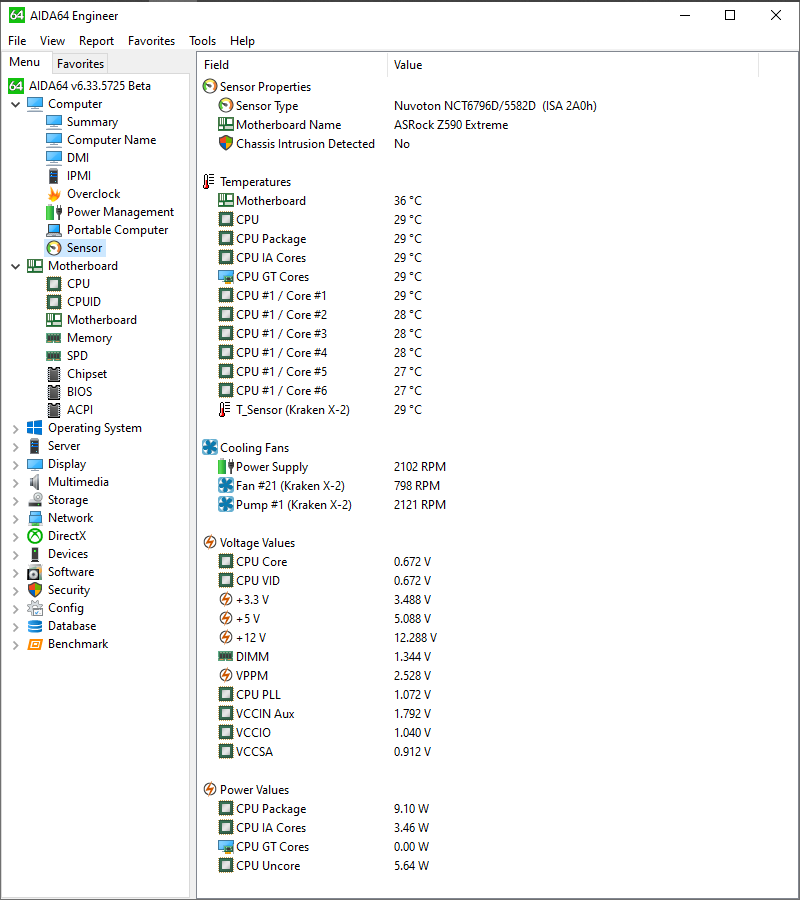Click the Security shield icon
This screenshot has width=800, height=900.
pos(35,590)
